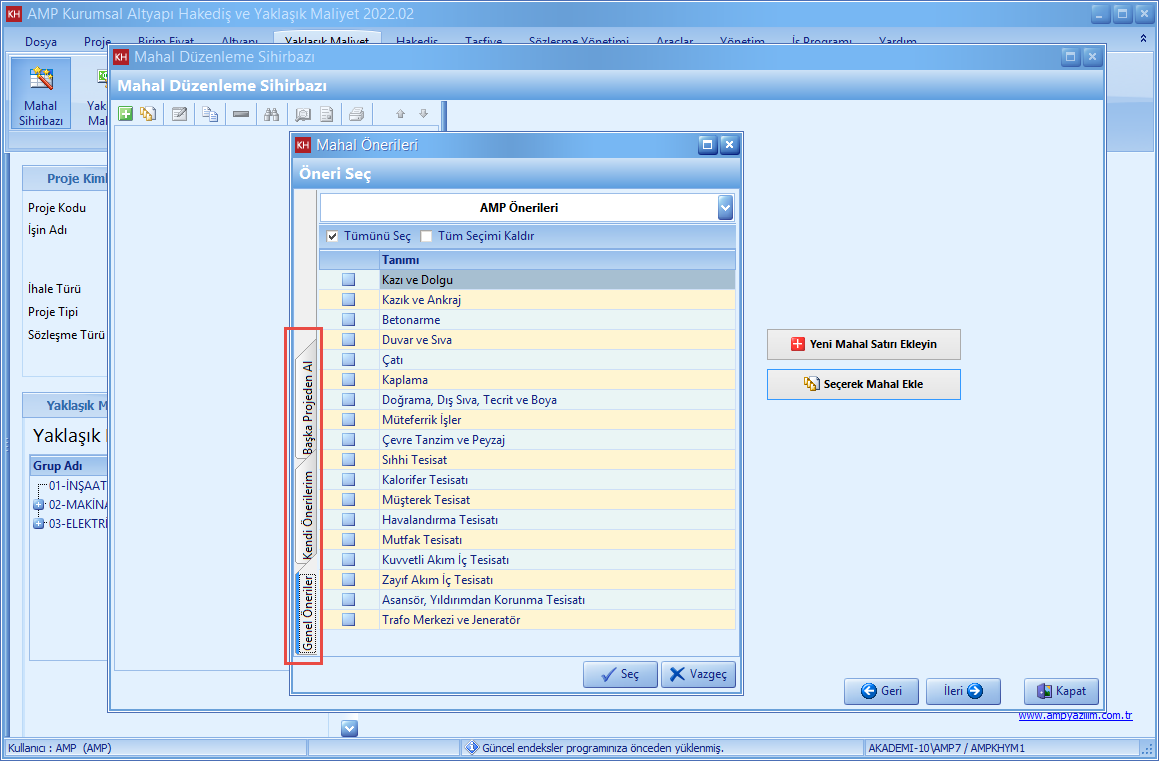Open the AMP Önerileri dropdown
This screenshot has height=761, width=1159.
coord(725,208)
